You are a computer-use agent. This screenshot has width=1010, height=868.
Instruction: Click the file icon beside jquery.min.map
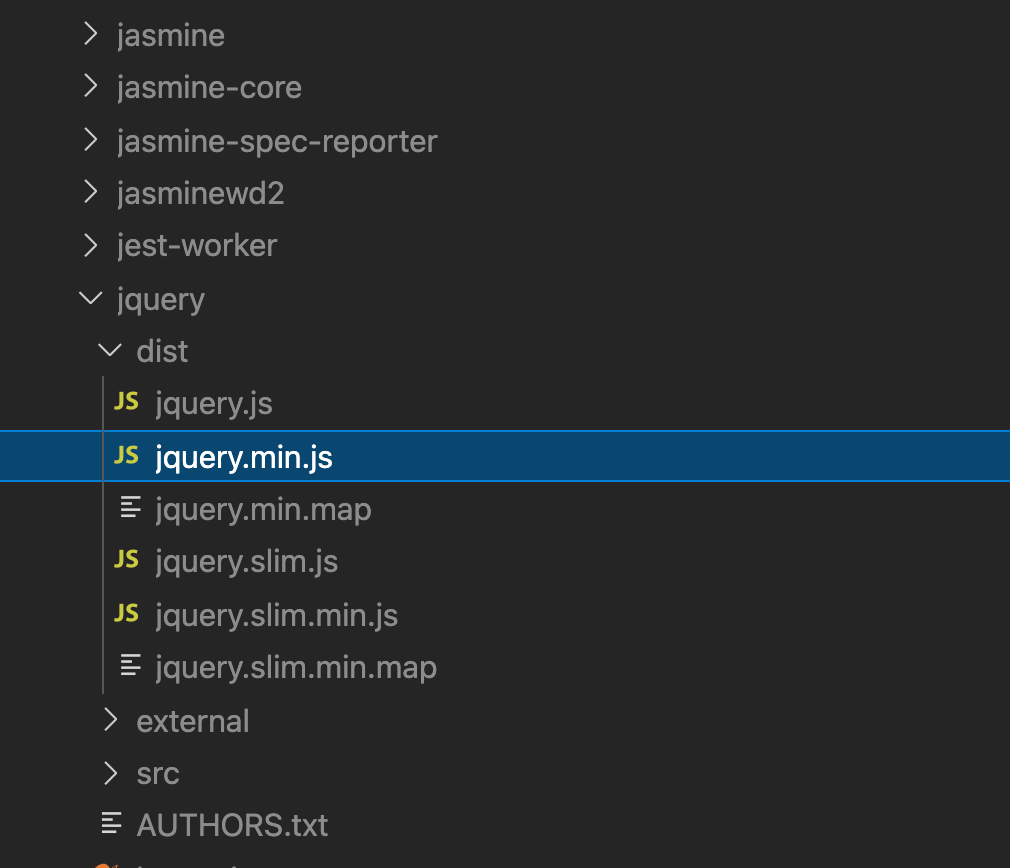(130, 508)
